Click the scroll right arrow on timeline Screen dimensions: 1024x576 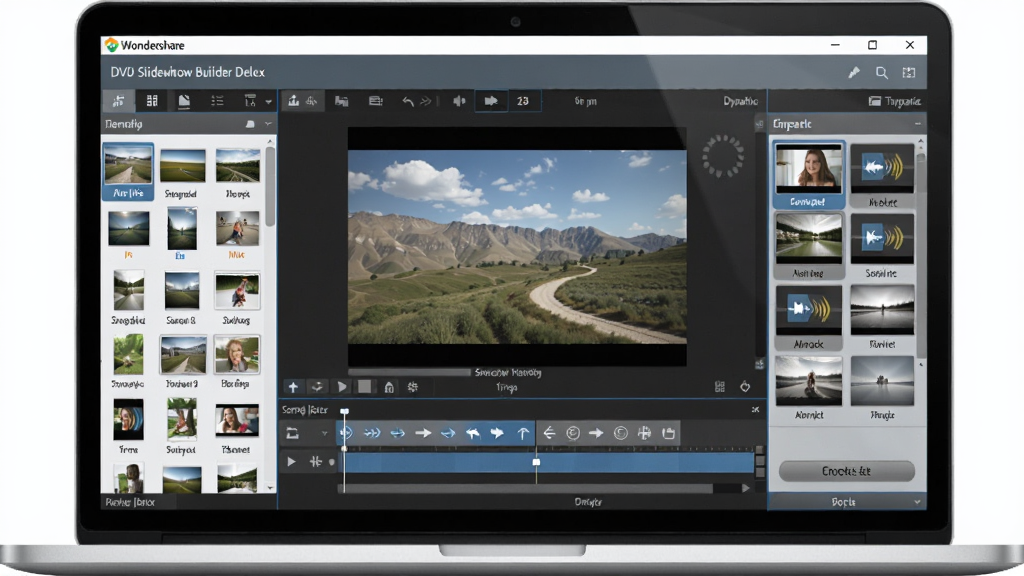(x=745, y=488)
